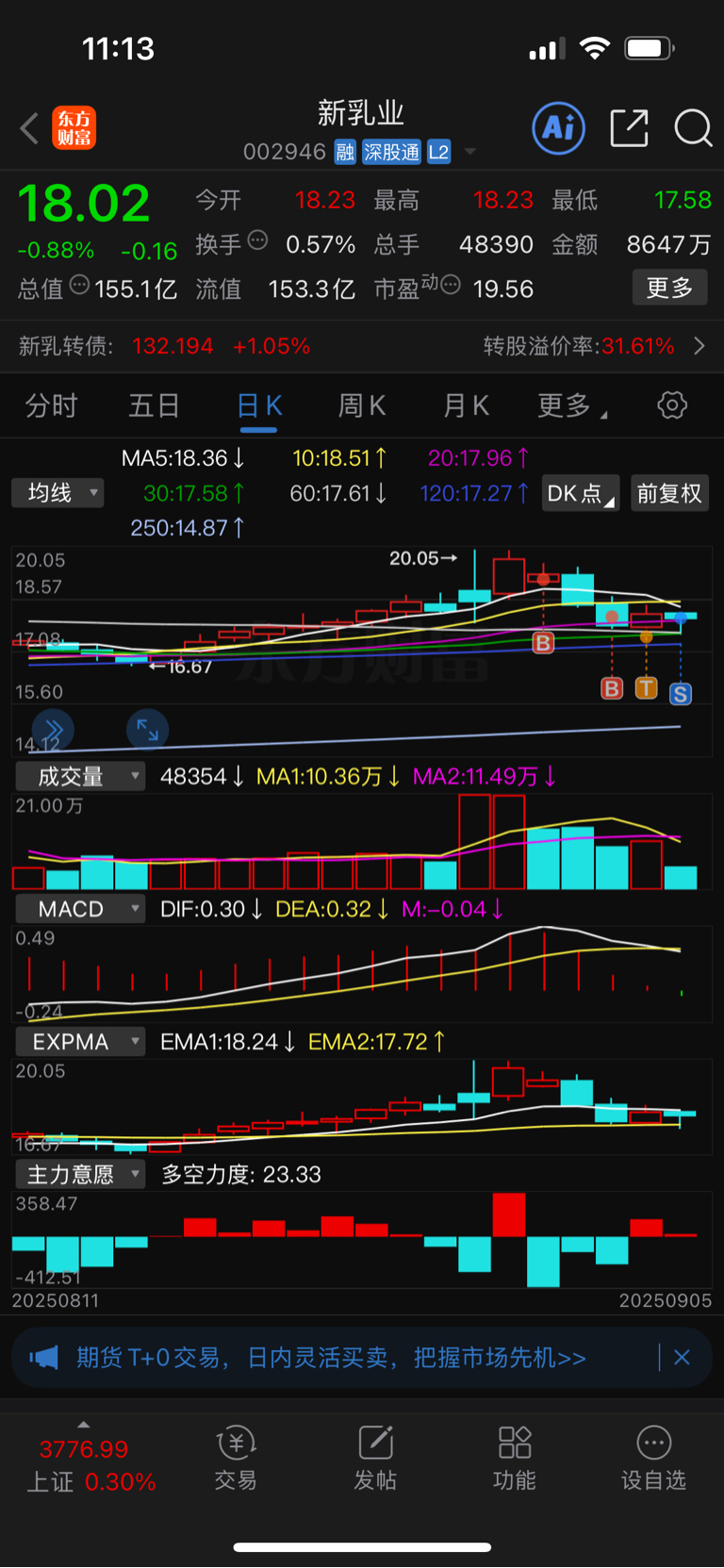The height and width of the screenshot is (1568, 724).
Task: Open the 交易 trade icon
Action: point(236,1458)
